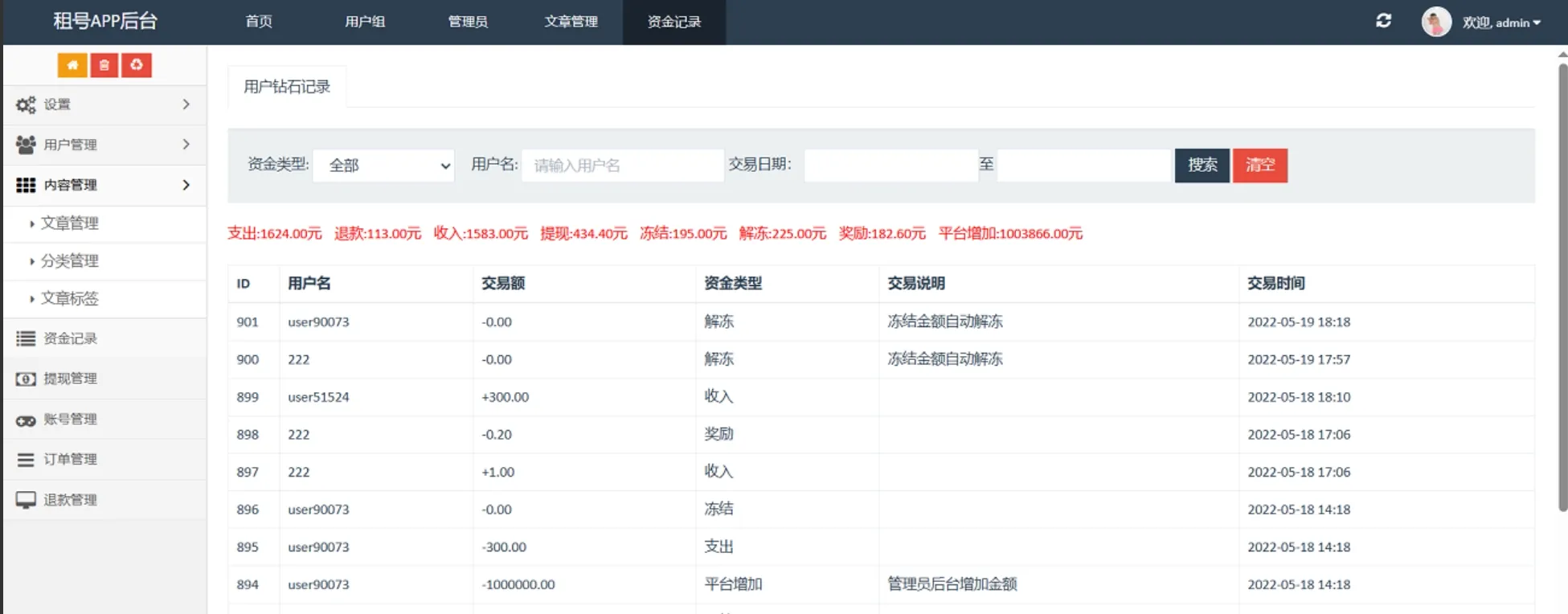Click the red 清空 clear button
The width and height of the screenshot is (1568, 614).
[1259, 166]
